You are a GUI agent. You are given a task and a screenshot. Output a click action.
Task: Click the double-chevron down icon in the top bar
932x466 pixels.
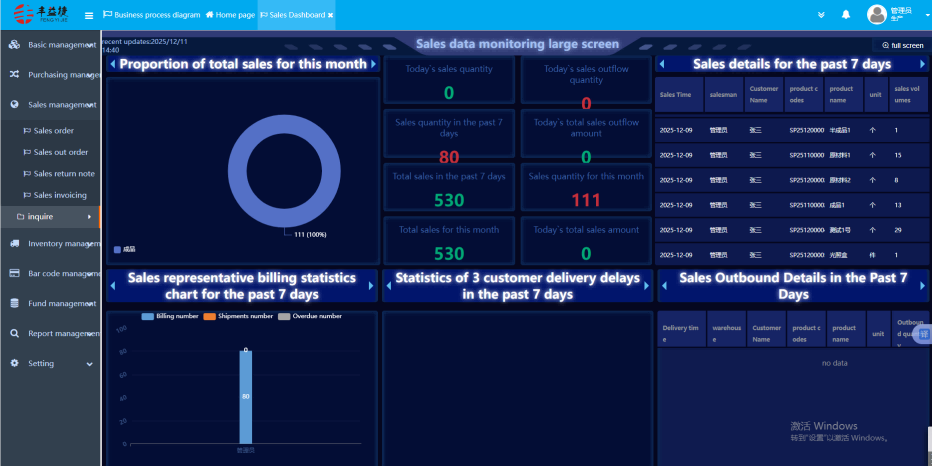coord(821,15)
